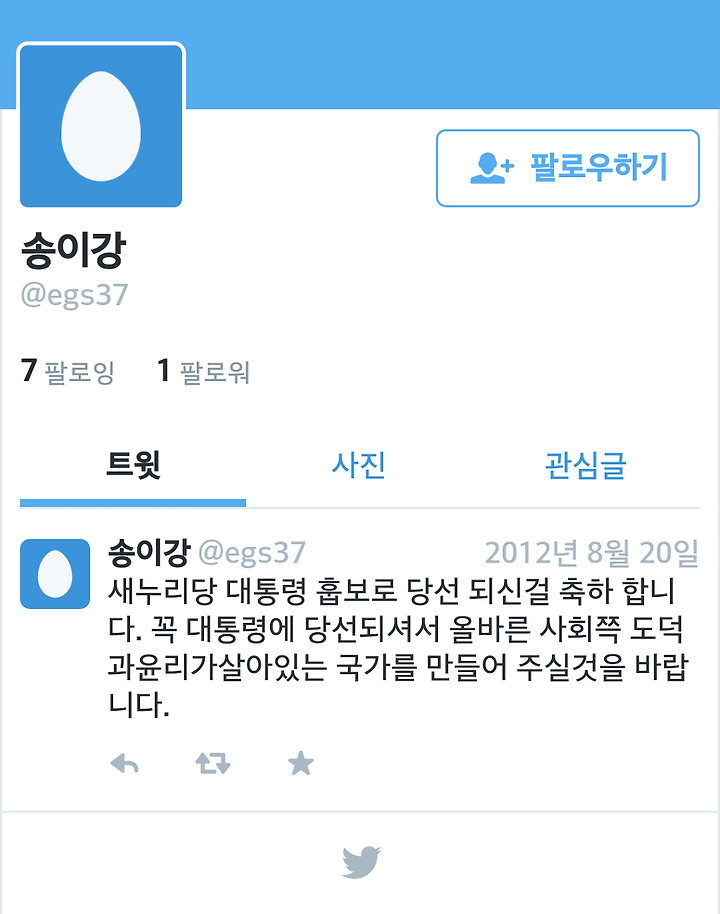This screenshot has height=914, width=720.
Task: Click the small egg avatar beside the tweet
Action: coord(55,574)
